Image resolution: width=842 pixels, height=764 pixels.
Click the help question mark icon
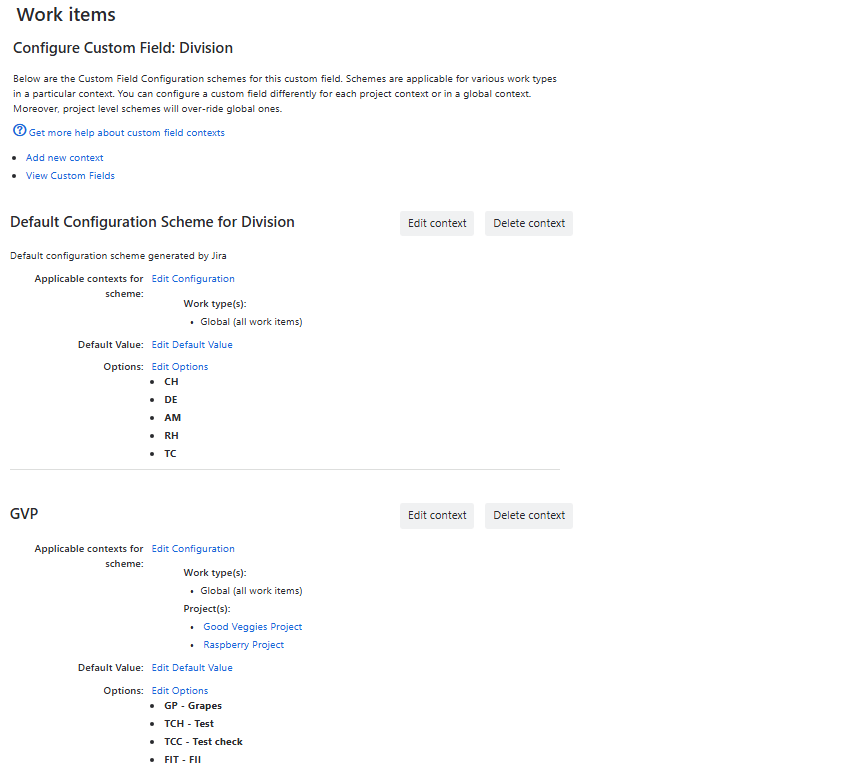point(19,131)
